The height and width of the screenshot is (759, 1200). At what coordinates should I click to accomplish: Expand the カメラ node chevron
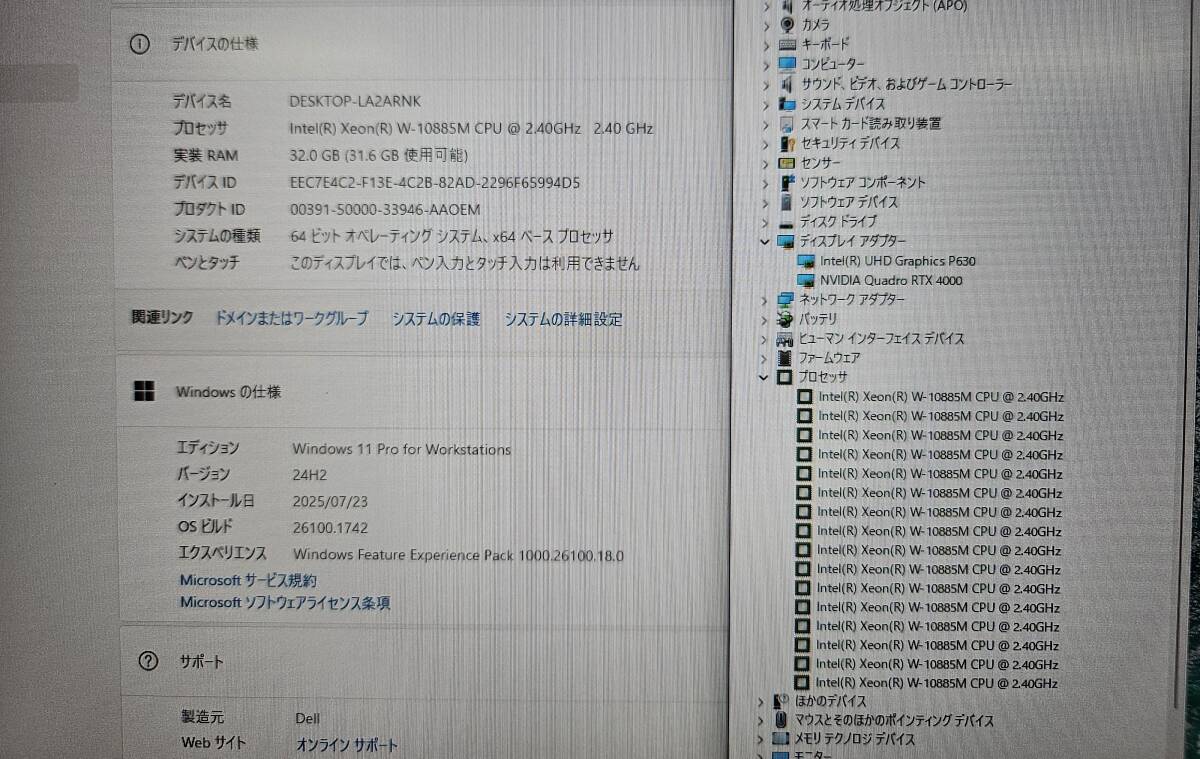point(767,25)
